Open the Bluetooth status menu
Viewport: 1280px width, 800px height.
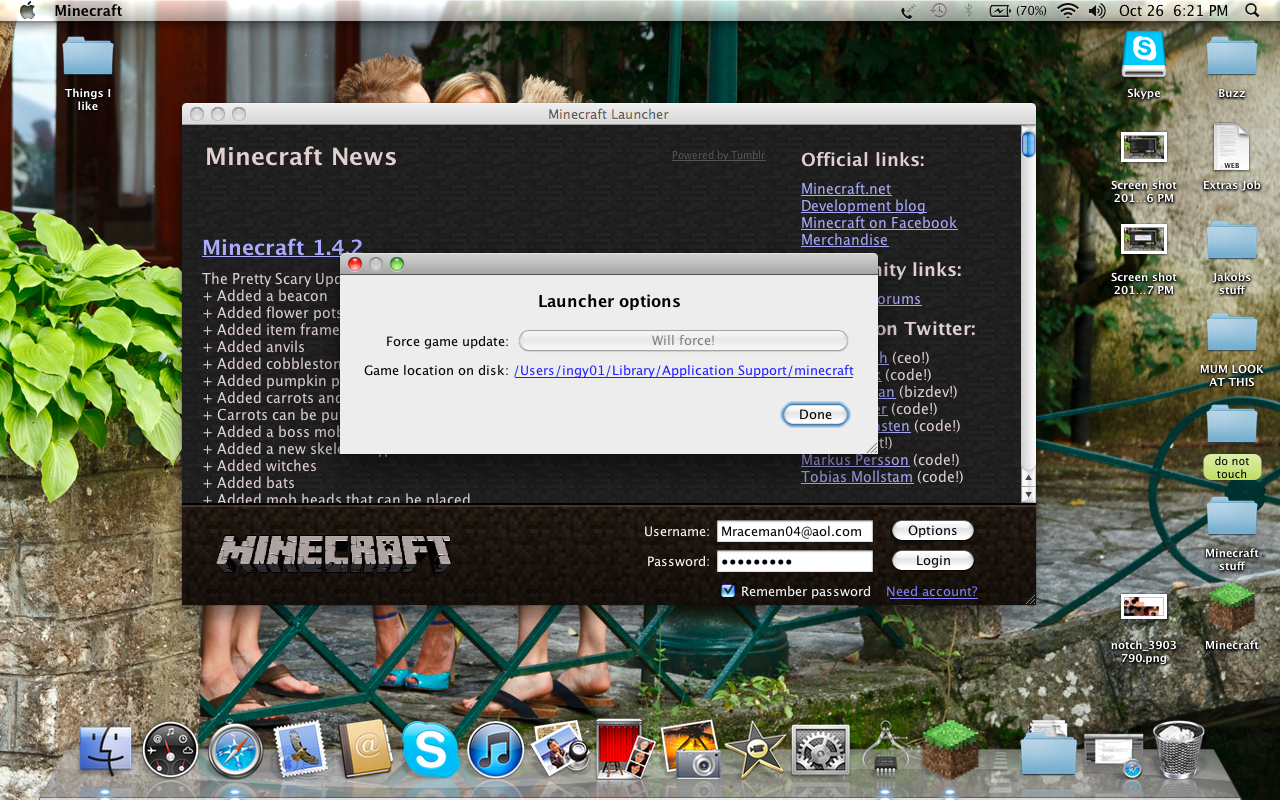[x=969, y=11]
